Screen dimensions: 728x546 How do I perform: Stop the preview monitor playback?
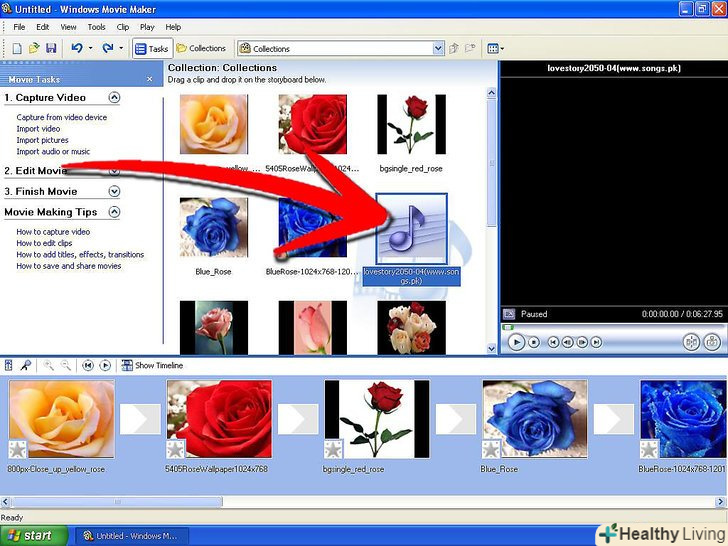coord(534,343)
